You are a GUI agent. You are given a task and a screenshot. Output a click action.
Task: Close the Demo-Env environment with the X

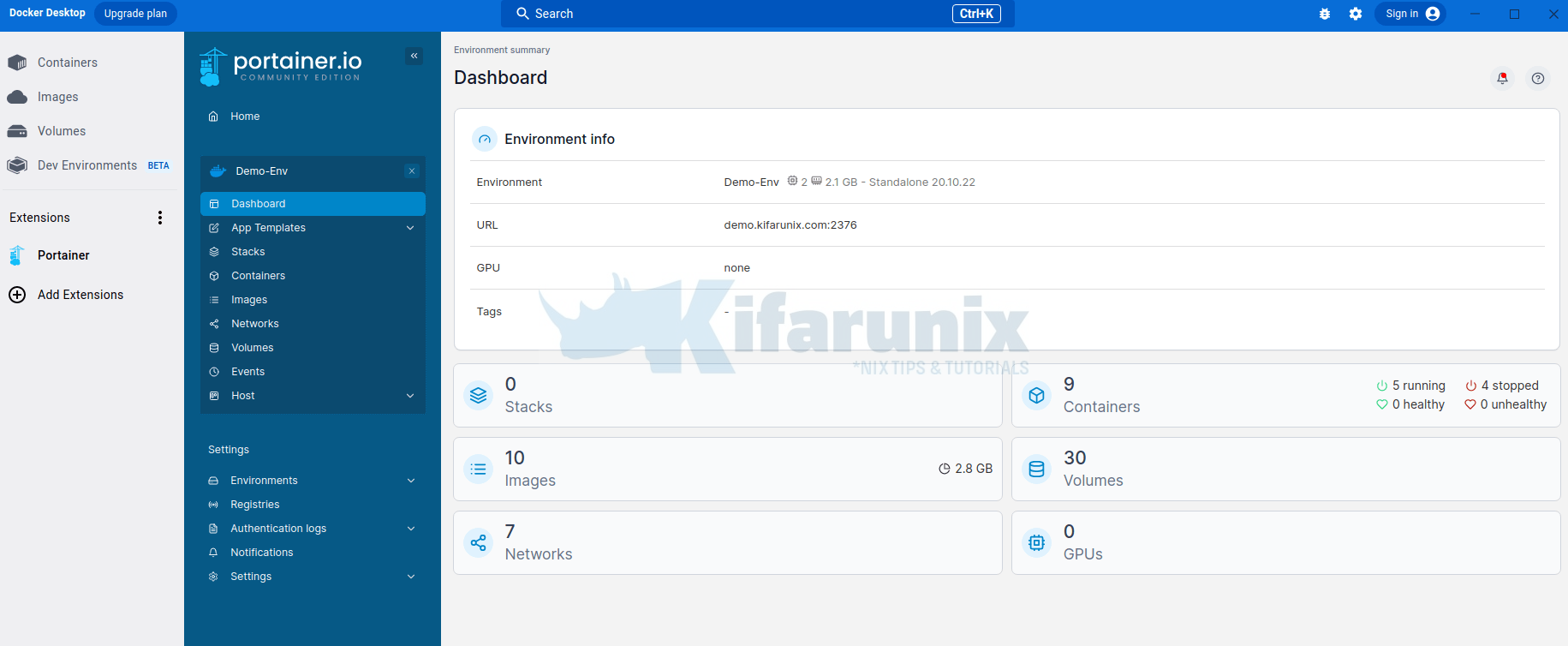tap(412, 171)
